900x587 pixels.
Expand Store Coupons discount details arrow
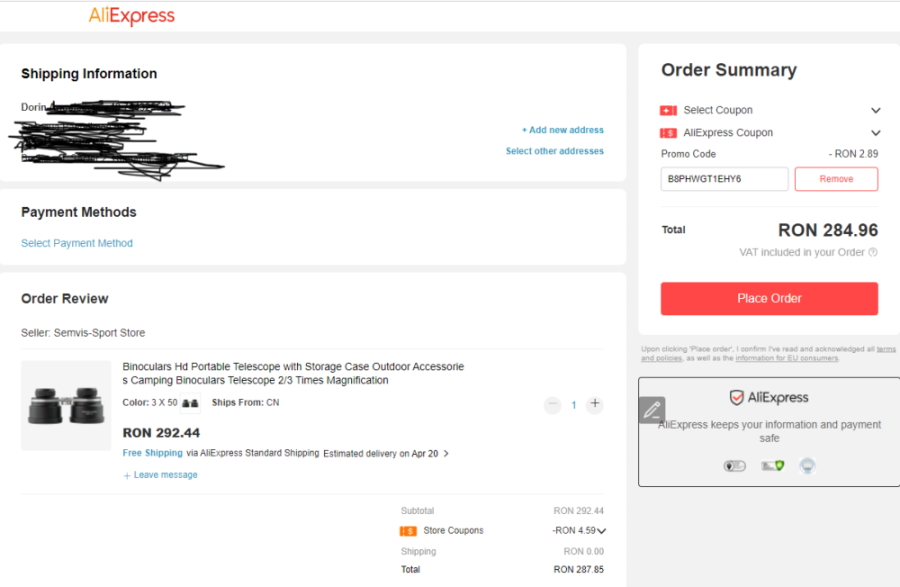click(x=601, y=531)
